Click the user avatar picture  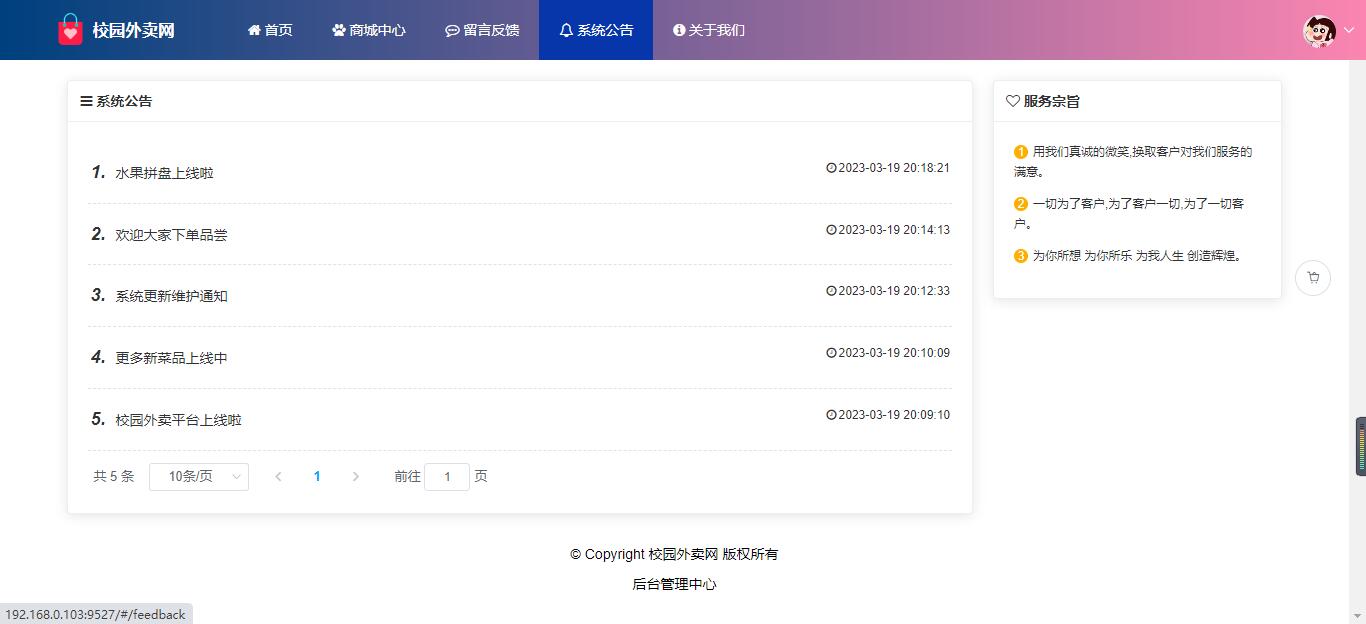click(1320, 30)
